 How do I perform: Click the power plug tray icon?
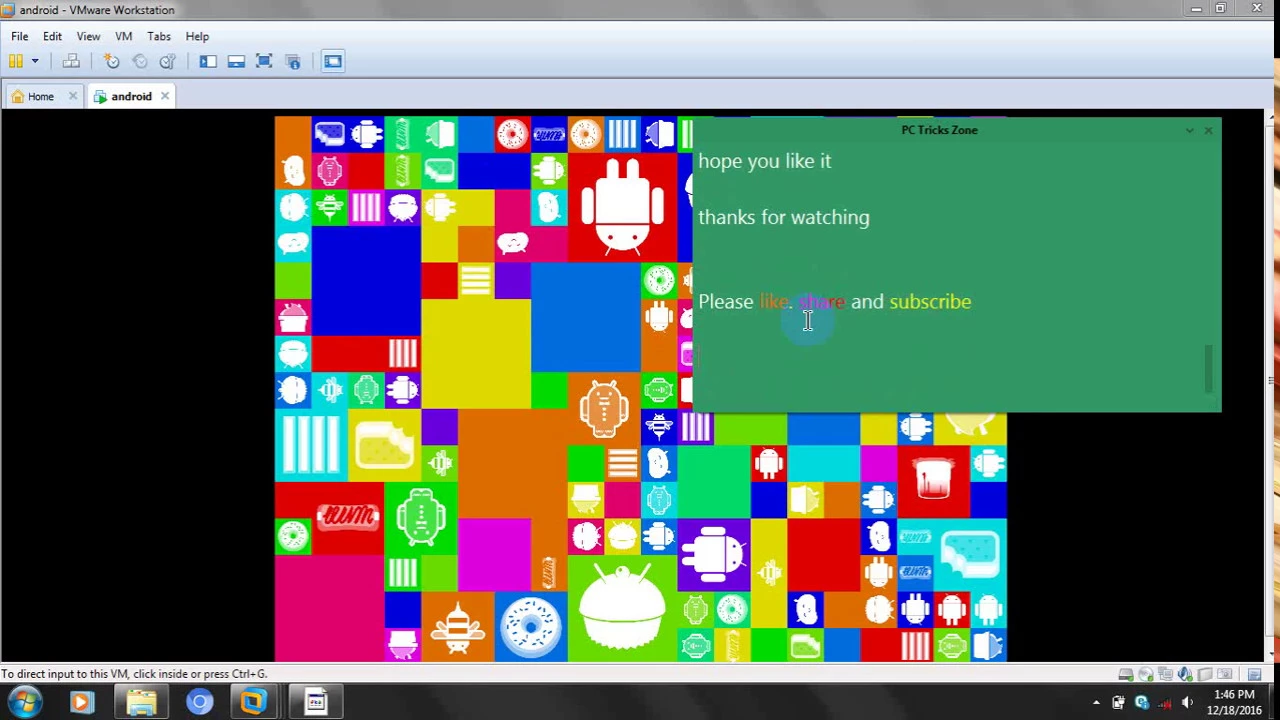1118,703
